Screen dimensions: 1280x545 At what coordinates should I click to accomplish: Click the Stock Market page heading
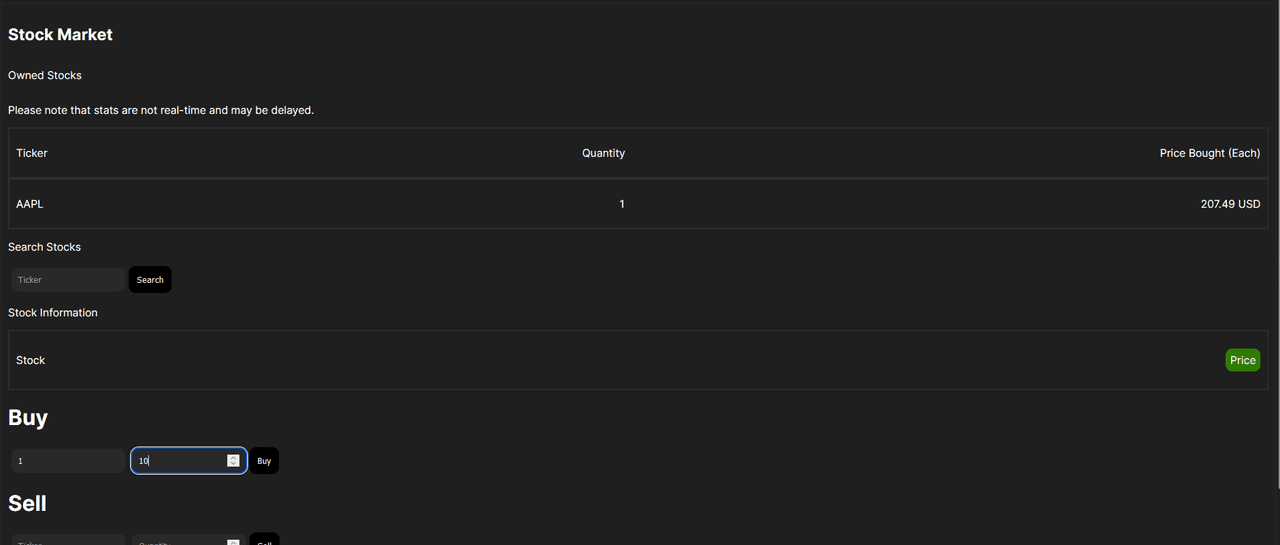[x=60, y=35]
